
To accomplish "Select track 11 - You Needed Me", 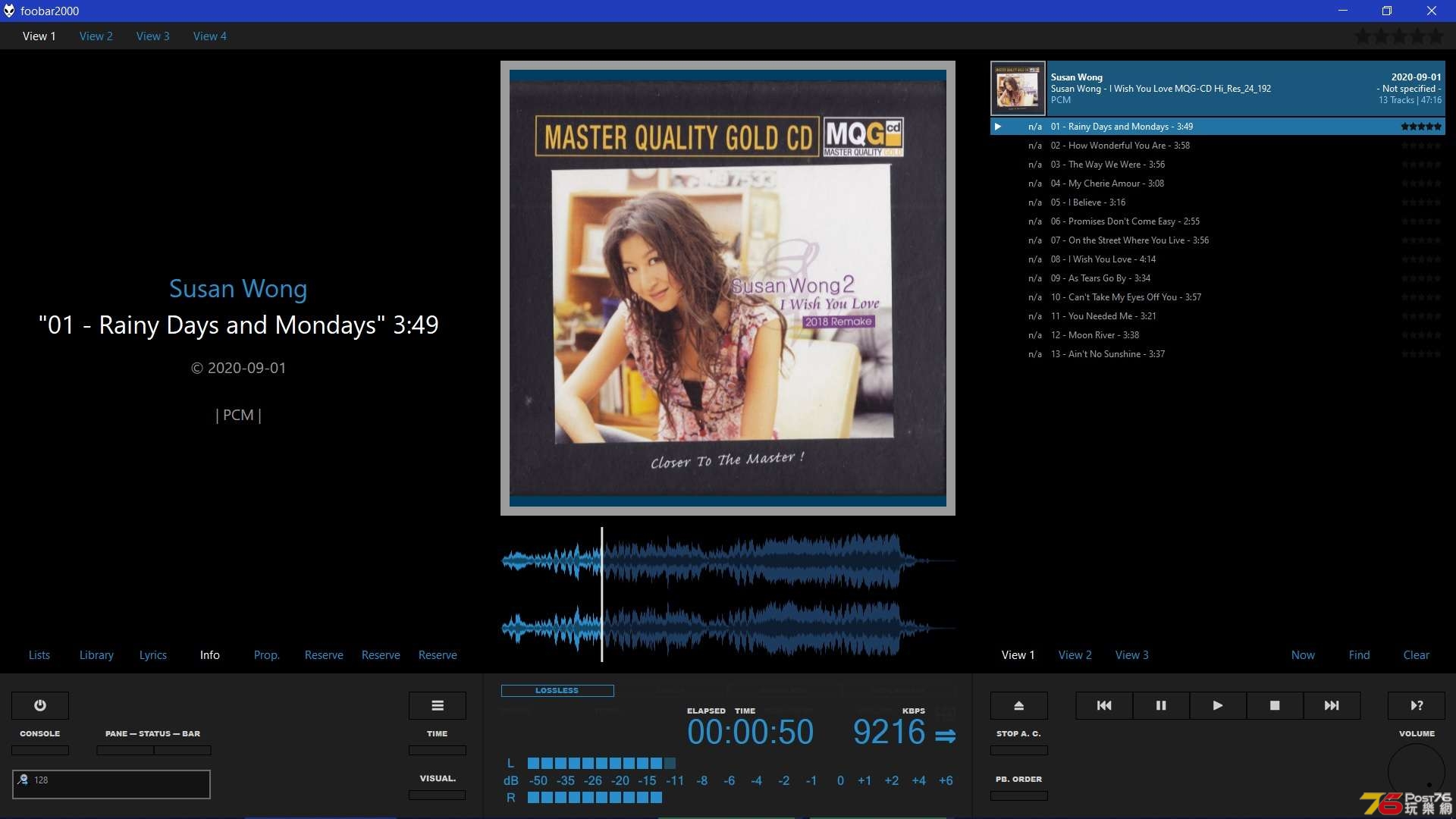I will pos(1218,316).
